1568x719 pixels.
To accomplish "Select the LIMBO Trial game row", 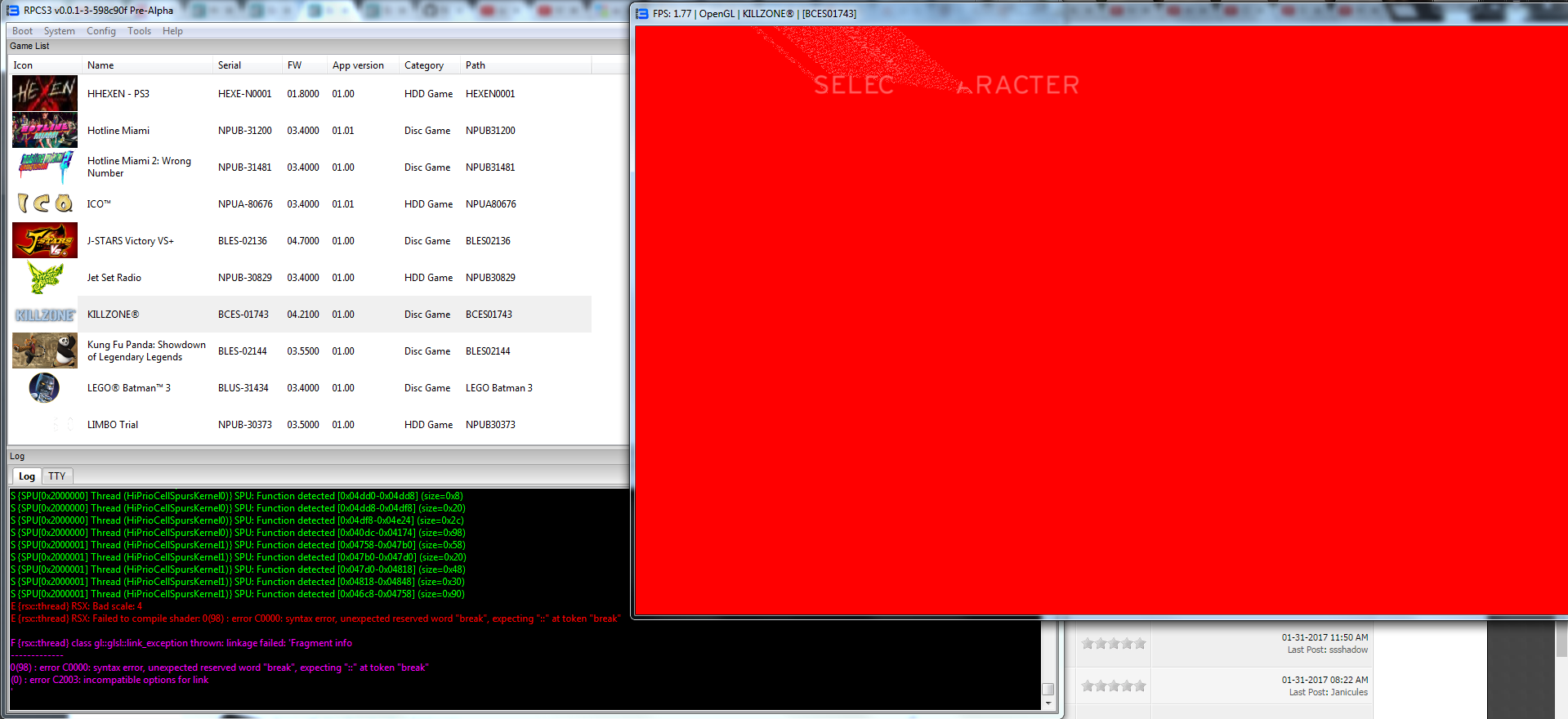I will [113, 425].
